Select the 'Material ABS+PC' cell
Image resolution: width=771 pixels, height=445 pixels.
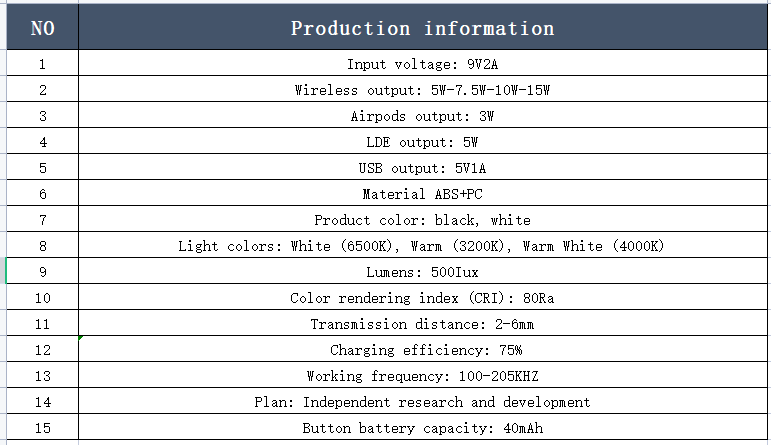pos(423,193)
